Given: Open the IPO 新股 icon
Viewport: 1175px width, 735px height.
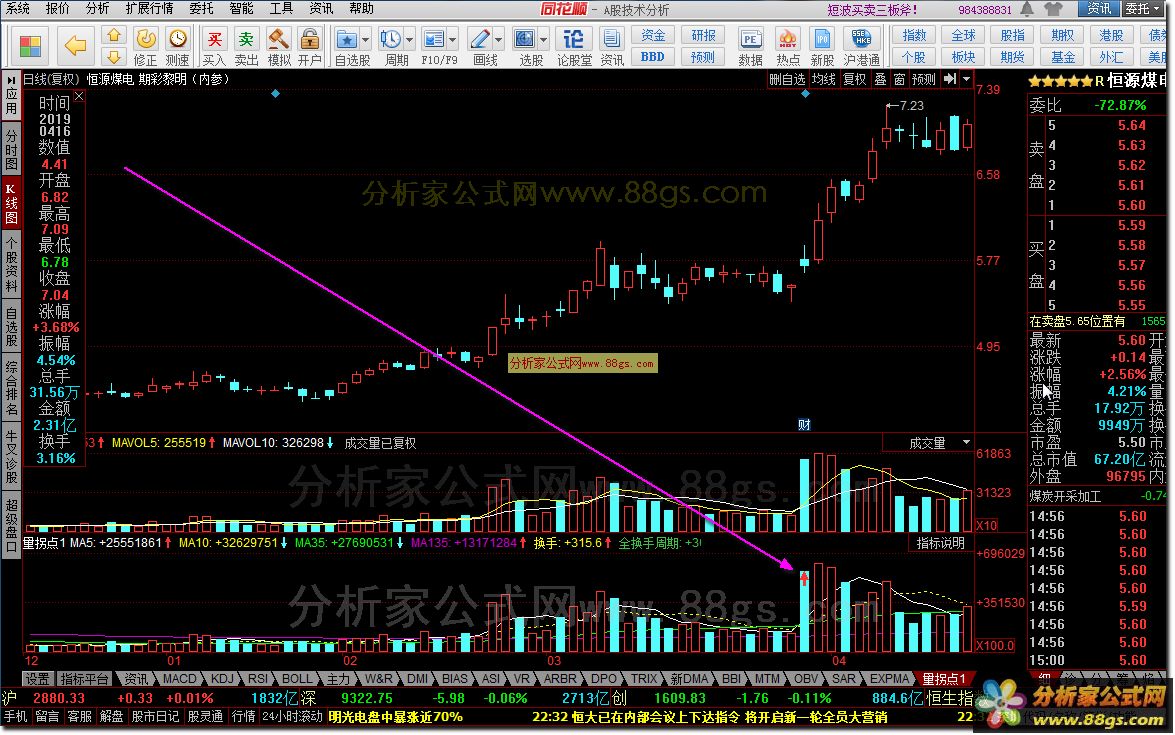Looking at the screenshot, I should click(x=822, y=39).
